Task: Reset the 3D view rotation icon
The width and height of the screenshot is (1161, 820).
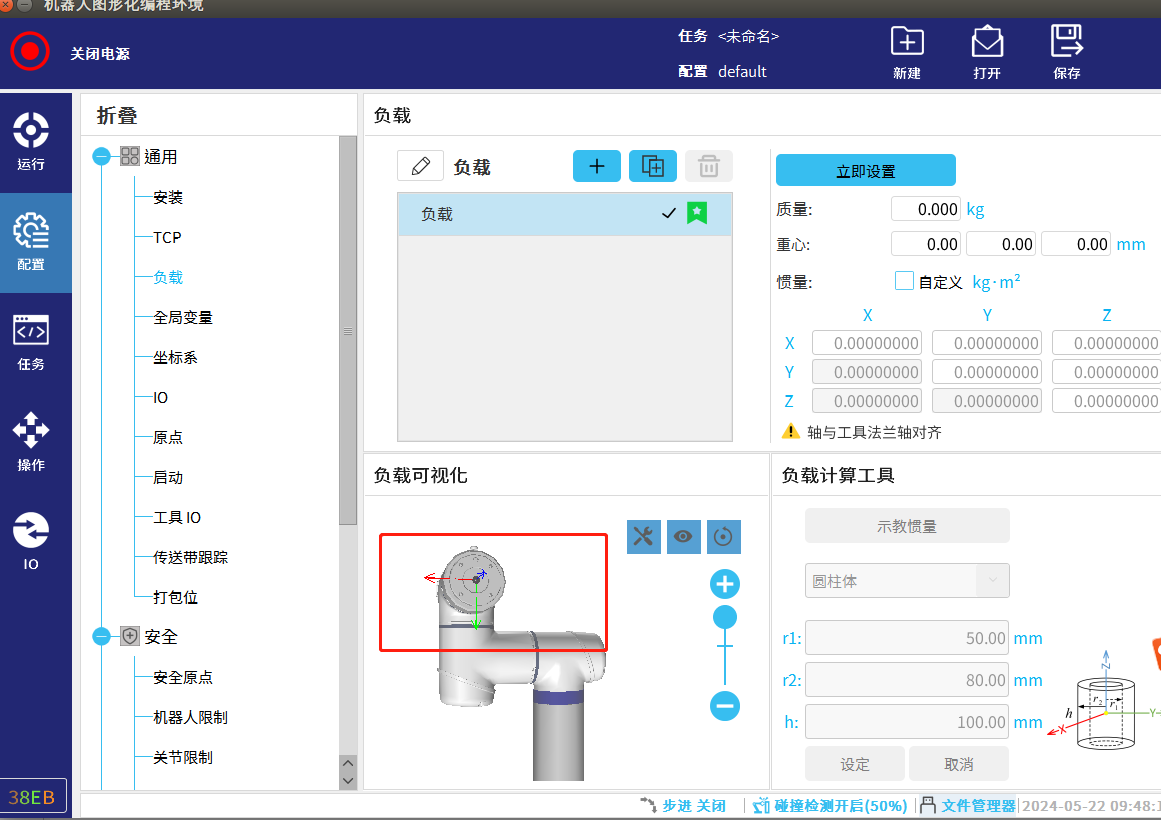Action: 723,537
